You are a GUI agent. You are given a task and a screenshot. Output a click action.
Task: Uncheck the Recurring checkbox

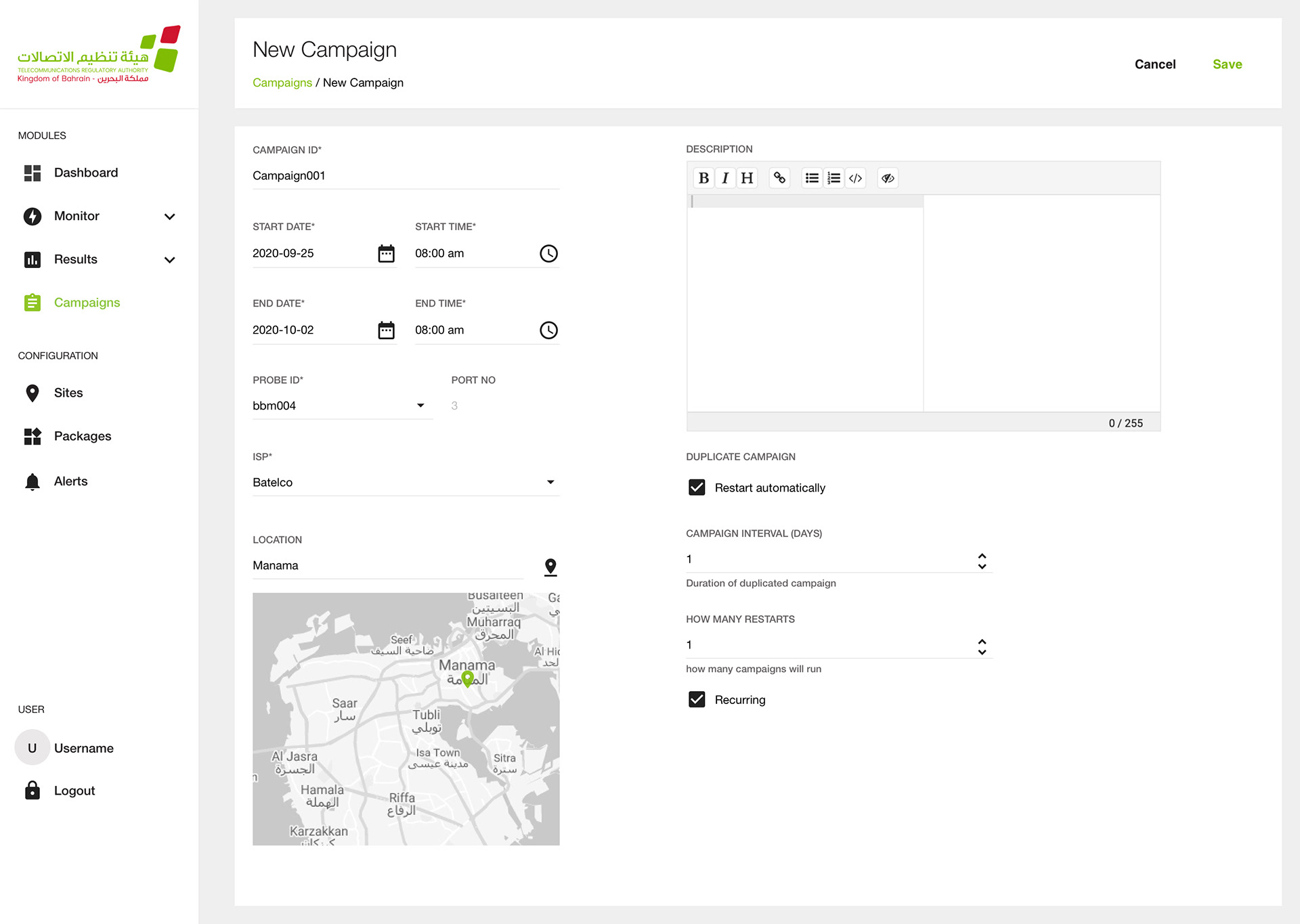[x=697, y=699]
